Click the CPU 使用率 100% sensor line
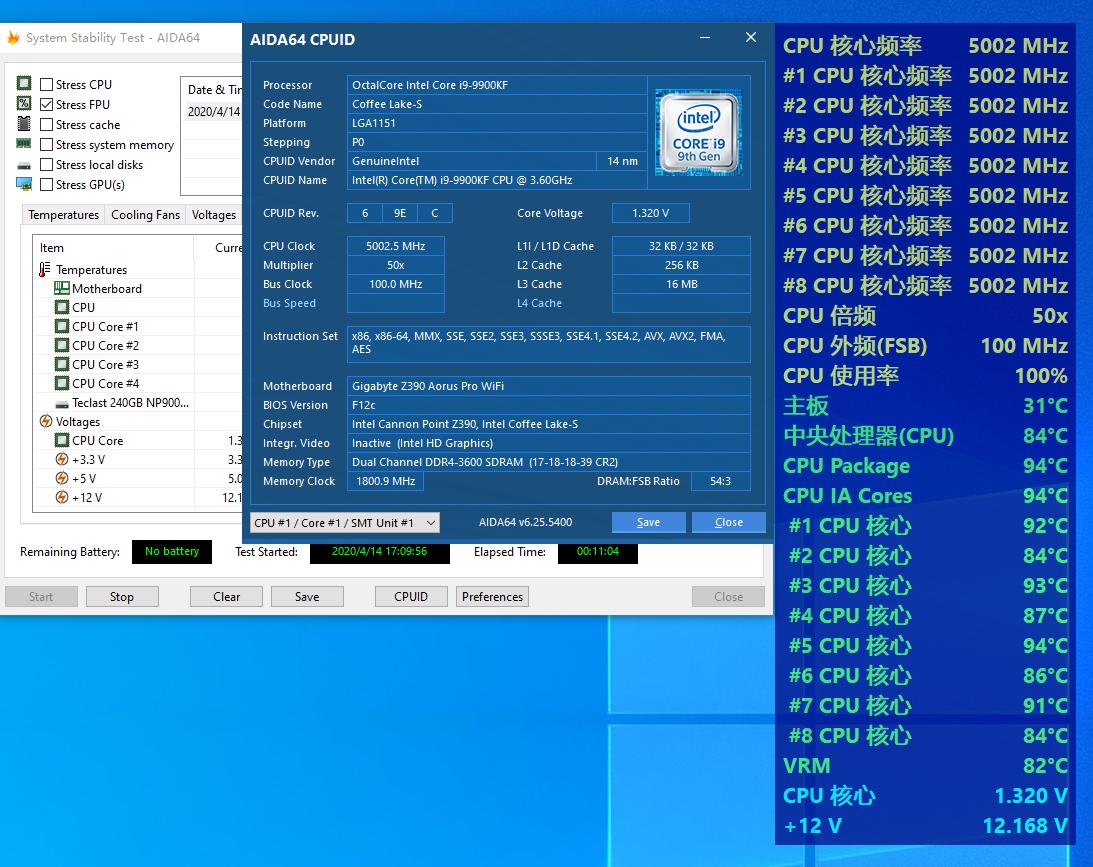 925,376
